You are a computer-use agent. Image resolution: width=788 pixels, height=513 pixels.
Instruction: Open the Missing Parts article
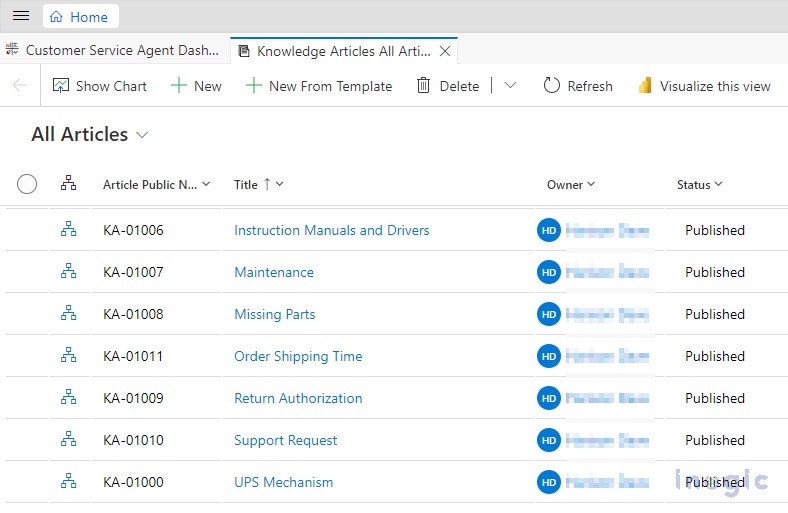pos(274,314)
